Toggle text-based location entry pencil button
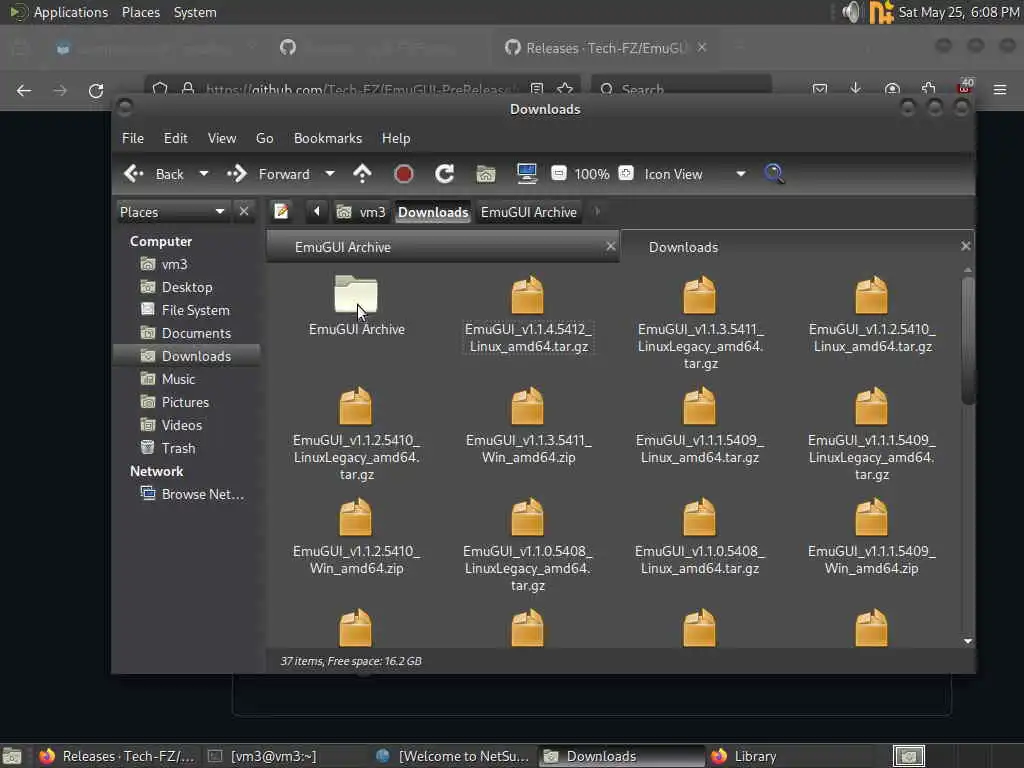1024x768 pixels. click(x=282, y=212)
